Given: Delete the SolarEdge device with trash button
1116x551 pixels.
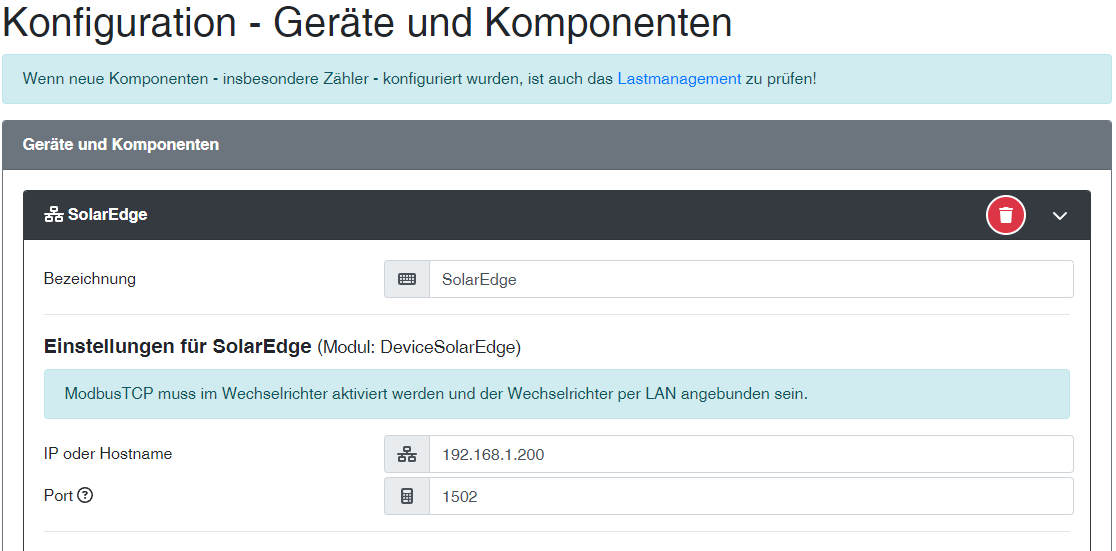Looking at the screenshot, I should [x=1006, y=215].
